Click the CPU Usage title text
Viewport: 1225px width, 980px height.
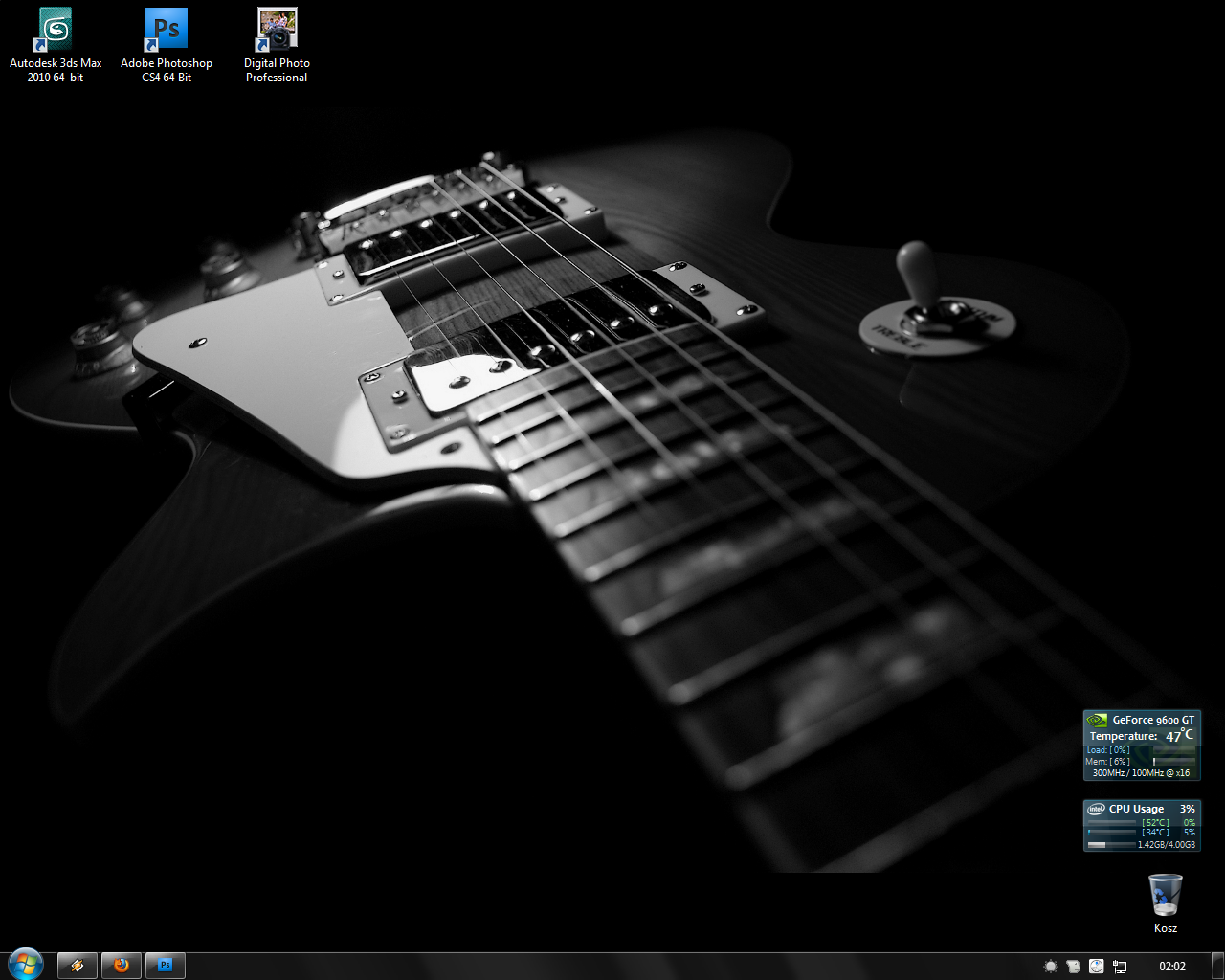[1136, 809]
